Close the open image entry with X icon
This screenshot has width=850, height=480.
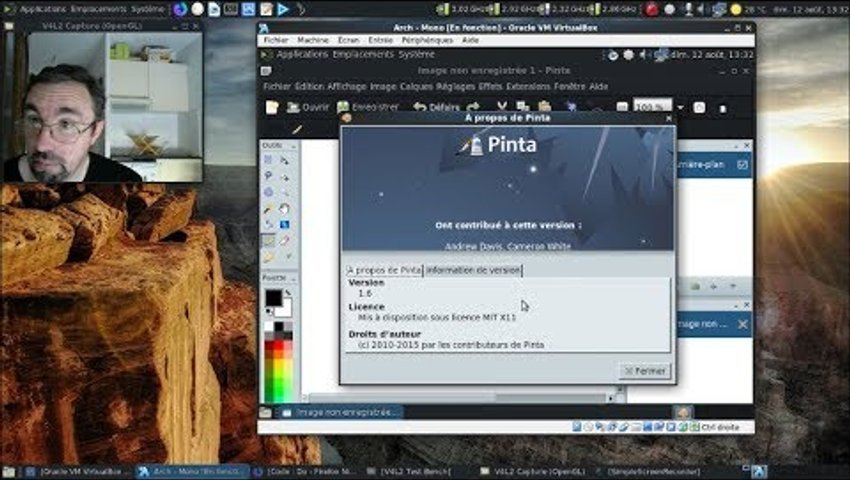point(743,324)
